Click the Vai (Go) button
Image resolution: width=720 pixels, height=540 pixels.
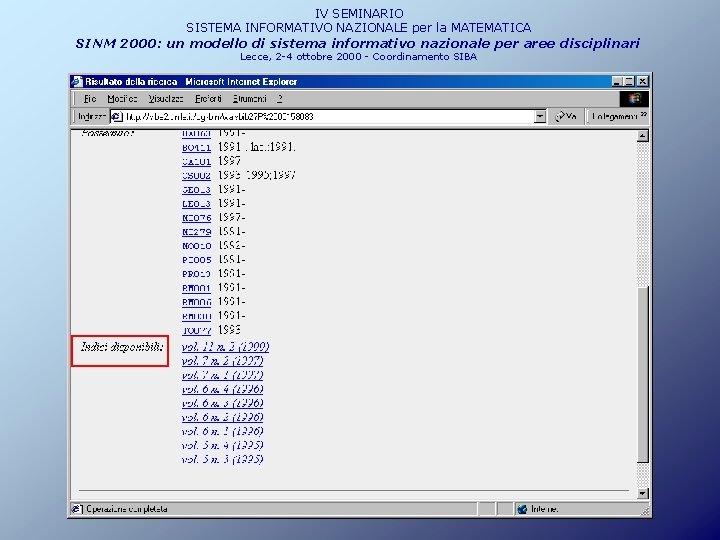coord(565,117)
